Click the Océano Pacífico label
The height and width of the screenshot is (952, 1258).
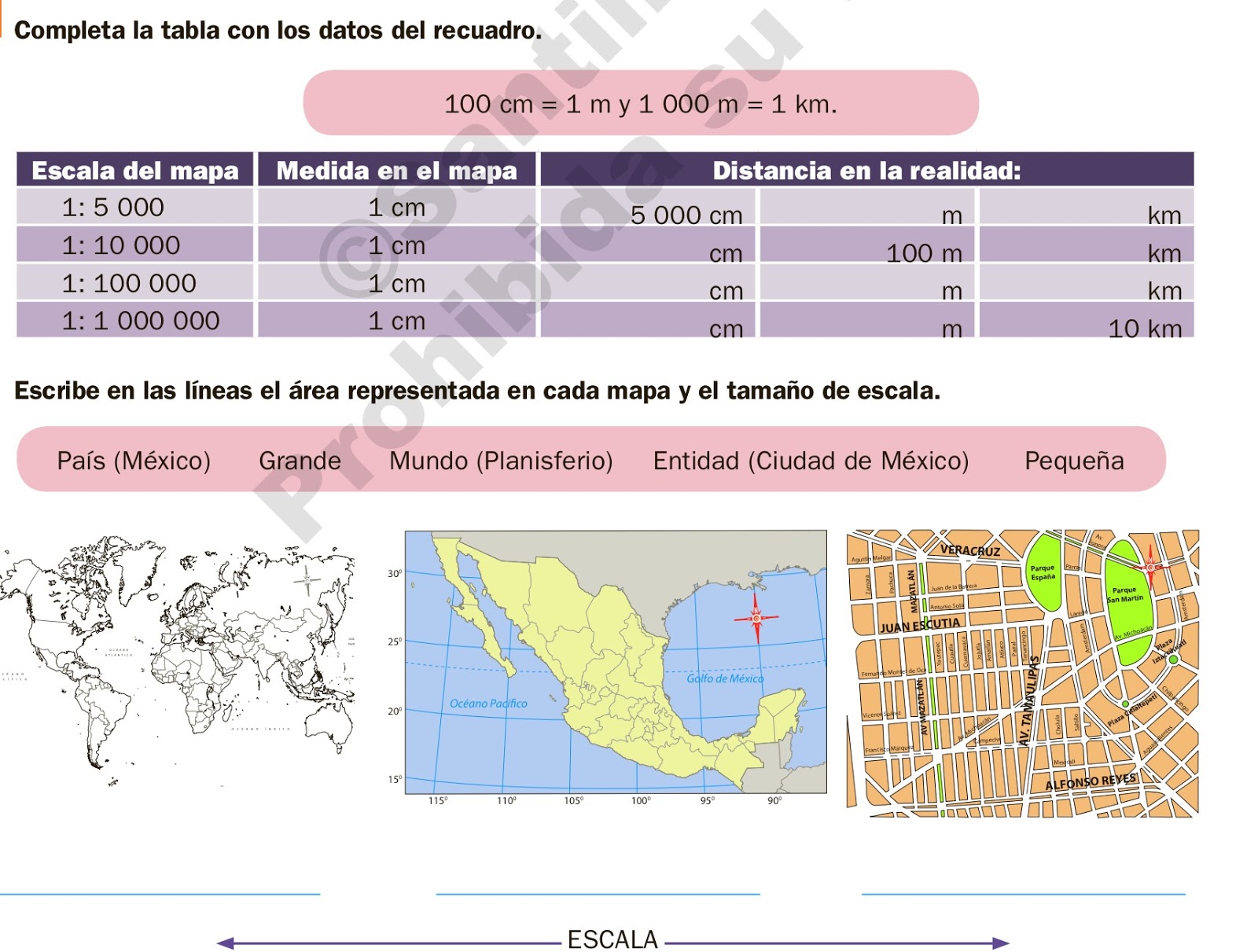(x=489, y=704)
